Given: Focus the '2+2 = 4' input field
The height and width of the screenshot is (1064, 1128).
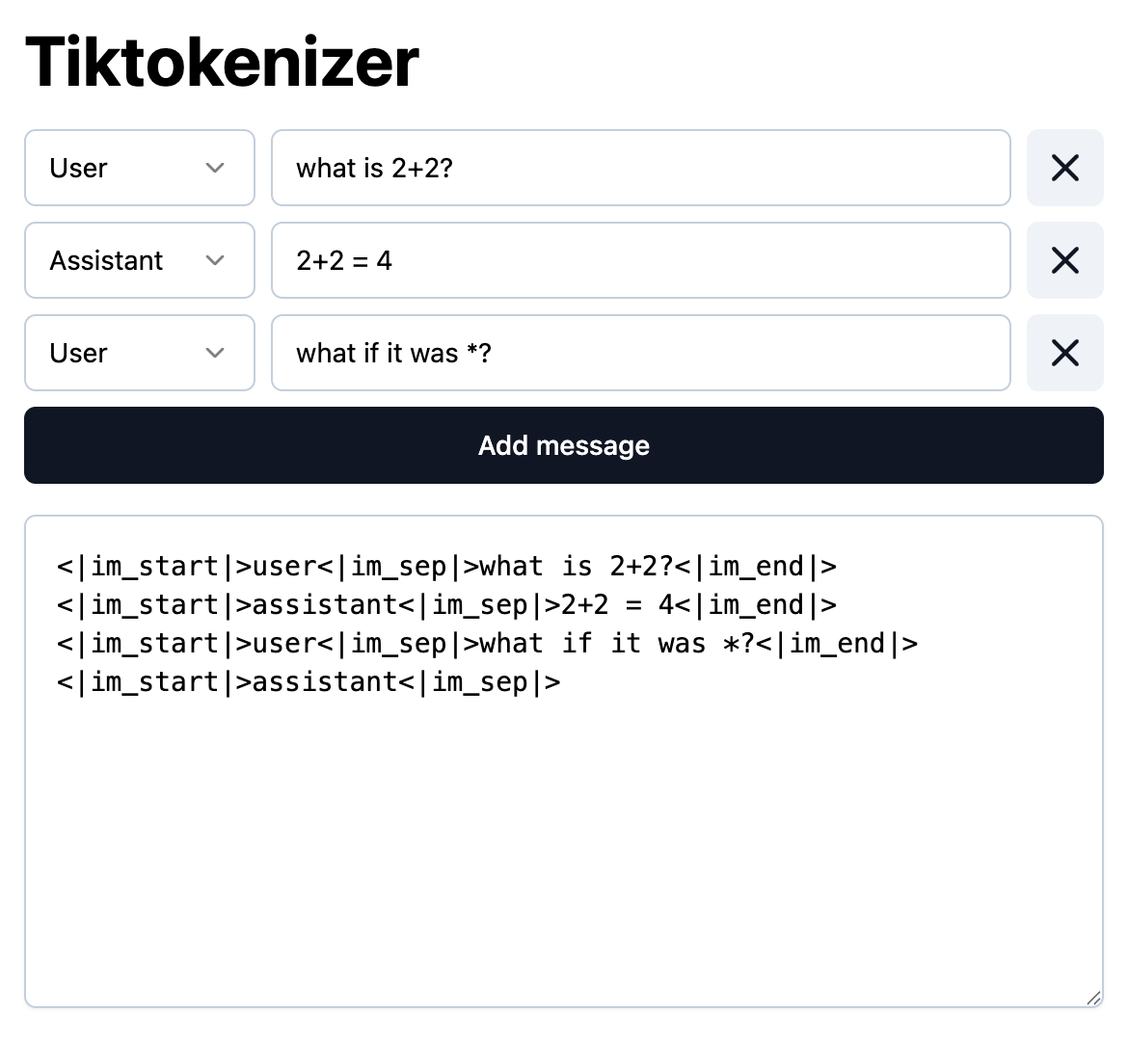Looking at the screenshot, I should click(x=641, y=260).
